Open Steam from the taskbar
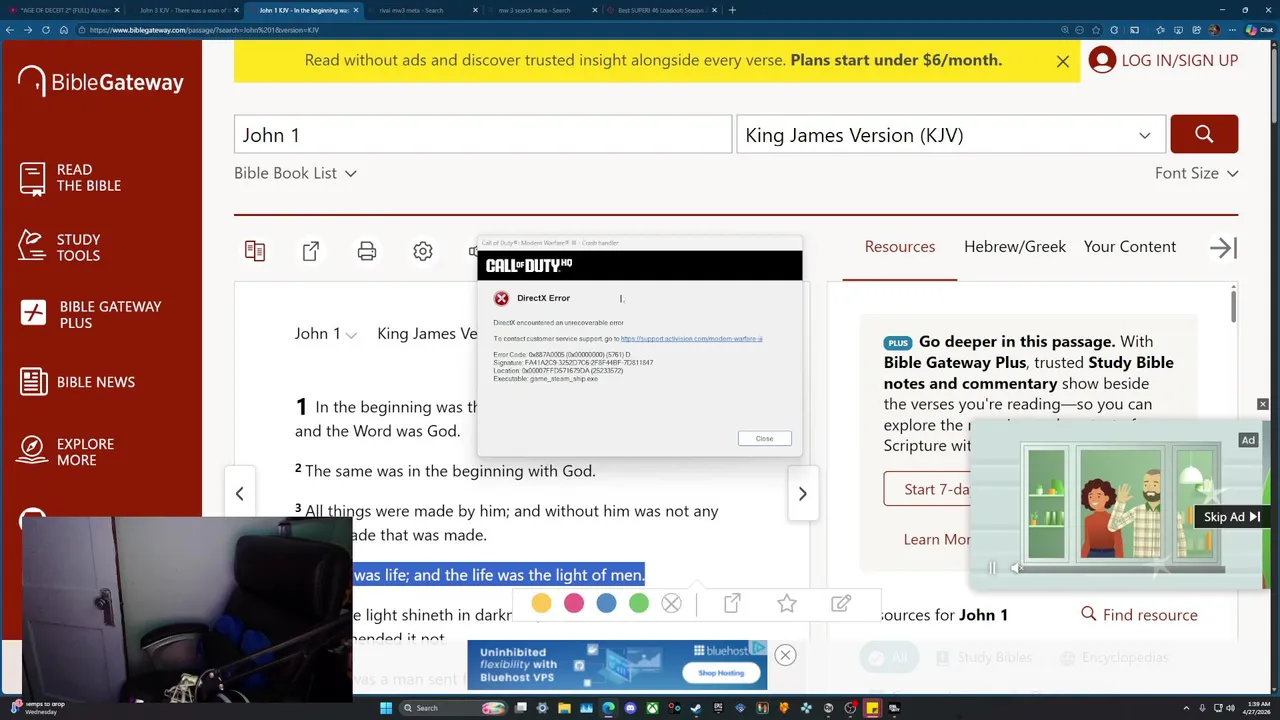The height and width of the screenshot is (720, 1280). [696, 708]
